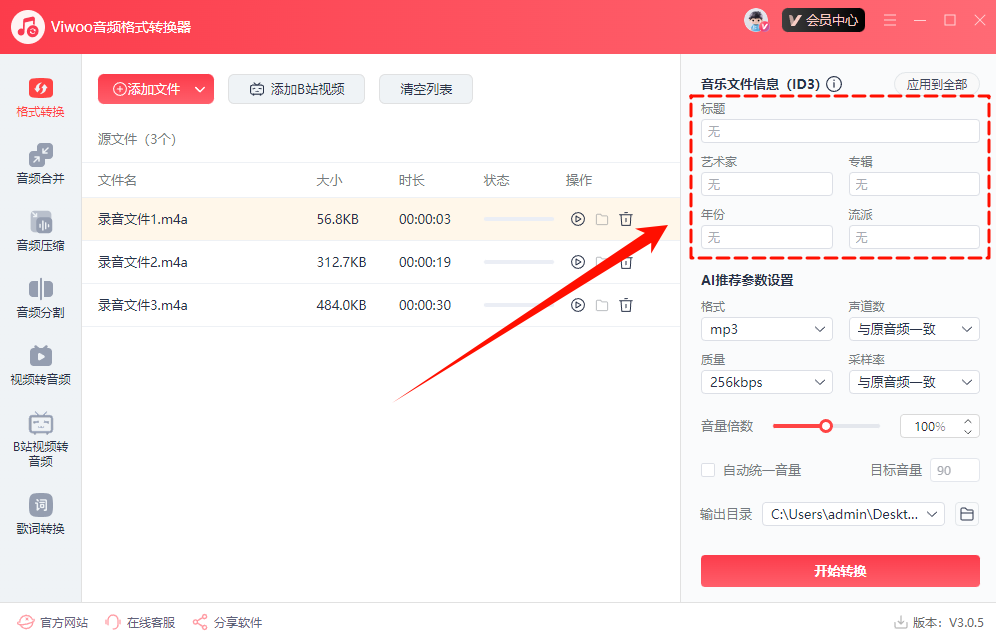Expand 格式 mp3 dropdown

[x=766, y=329]
